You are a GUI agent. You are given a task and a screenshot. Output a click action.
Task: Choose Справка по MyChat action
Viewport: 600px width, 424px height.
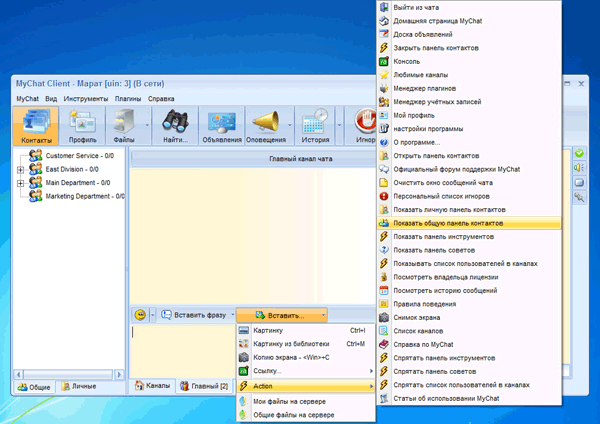click(469, 344)
